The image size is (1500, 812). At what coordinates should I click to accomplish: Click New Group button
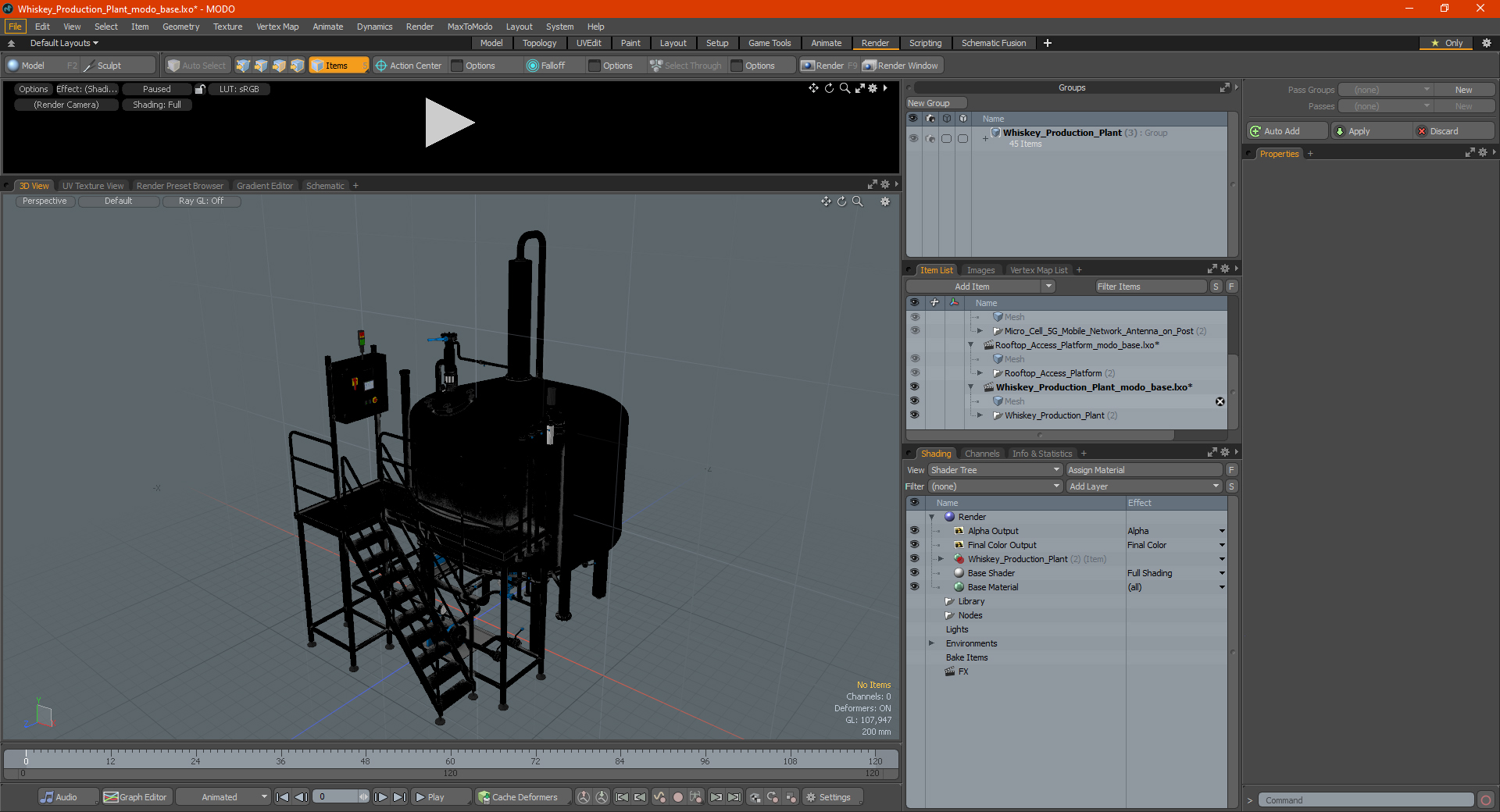[936, 103]
